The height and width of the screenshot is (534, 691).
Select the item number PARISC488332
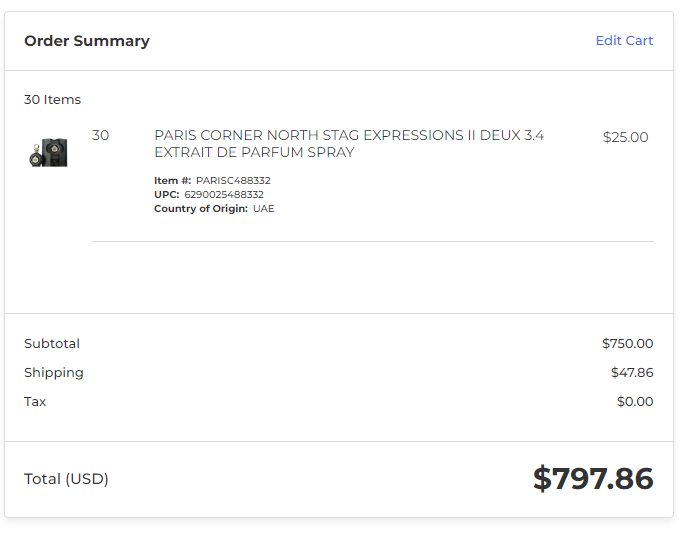click(233, 181)
